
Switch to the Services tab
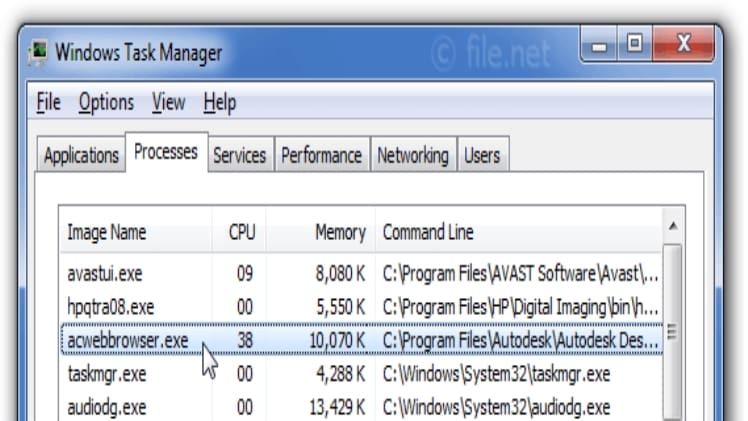pyautogui.click(x=239, y=155)
